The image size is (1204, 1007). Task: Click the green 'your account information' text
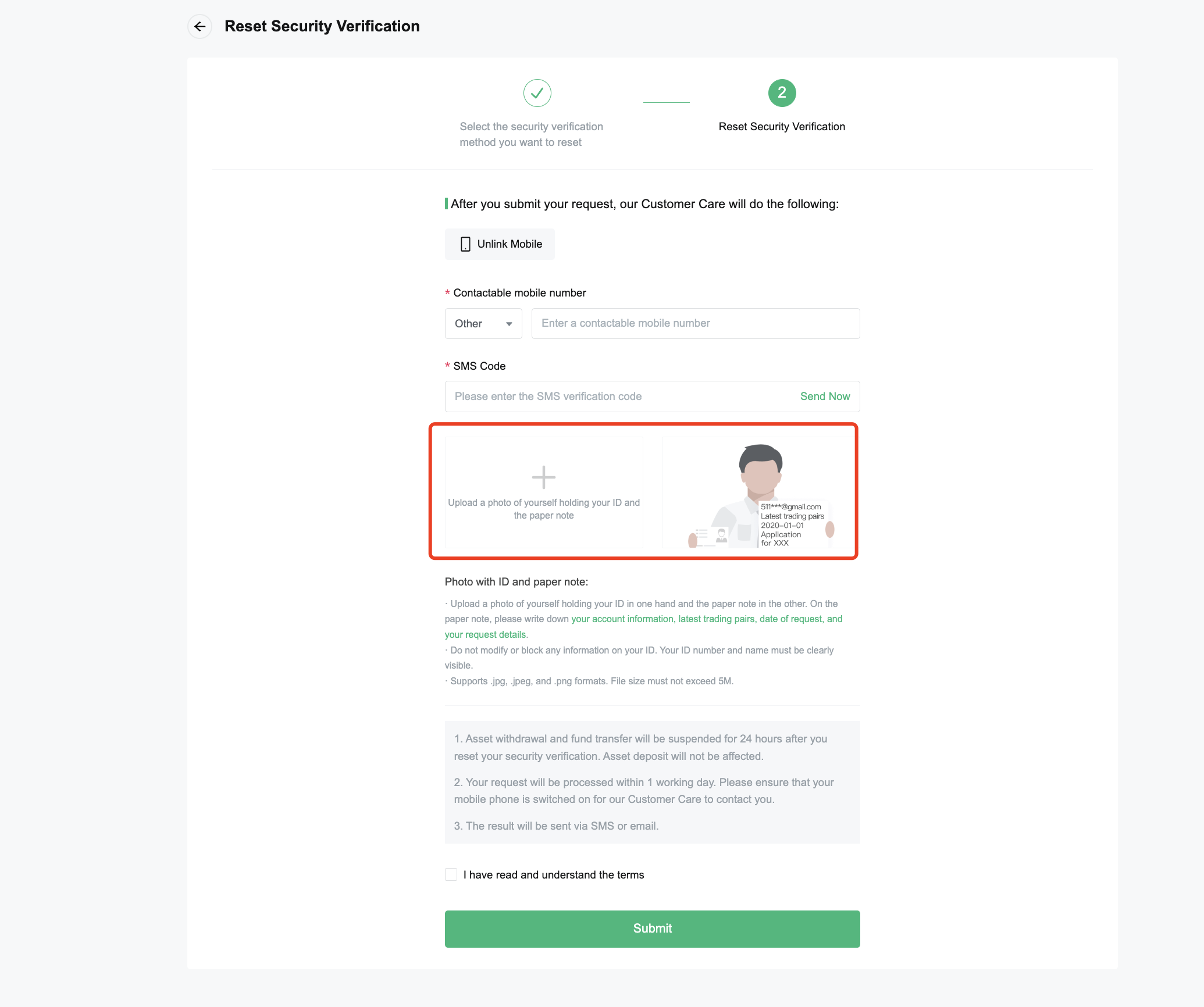(x=622, y=619)
